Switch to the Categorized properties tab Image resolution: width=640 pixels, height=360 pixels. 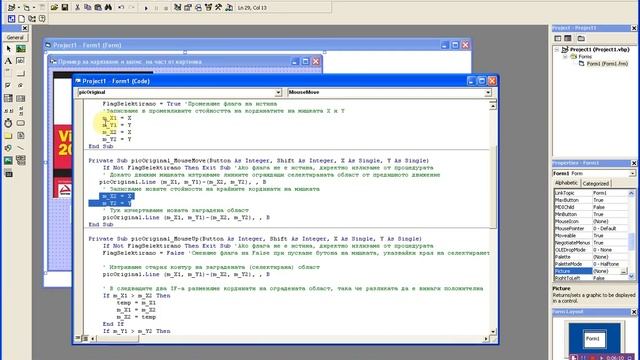point(596,183)
